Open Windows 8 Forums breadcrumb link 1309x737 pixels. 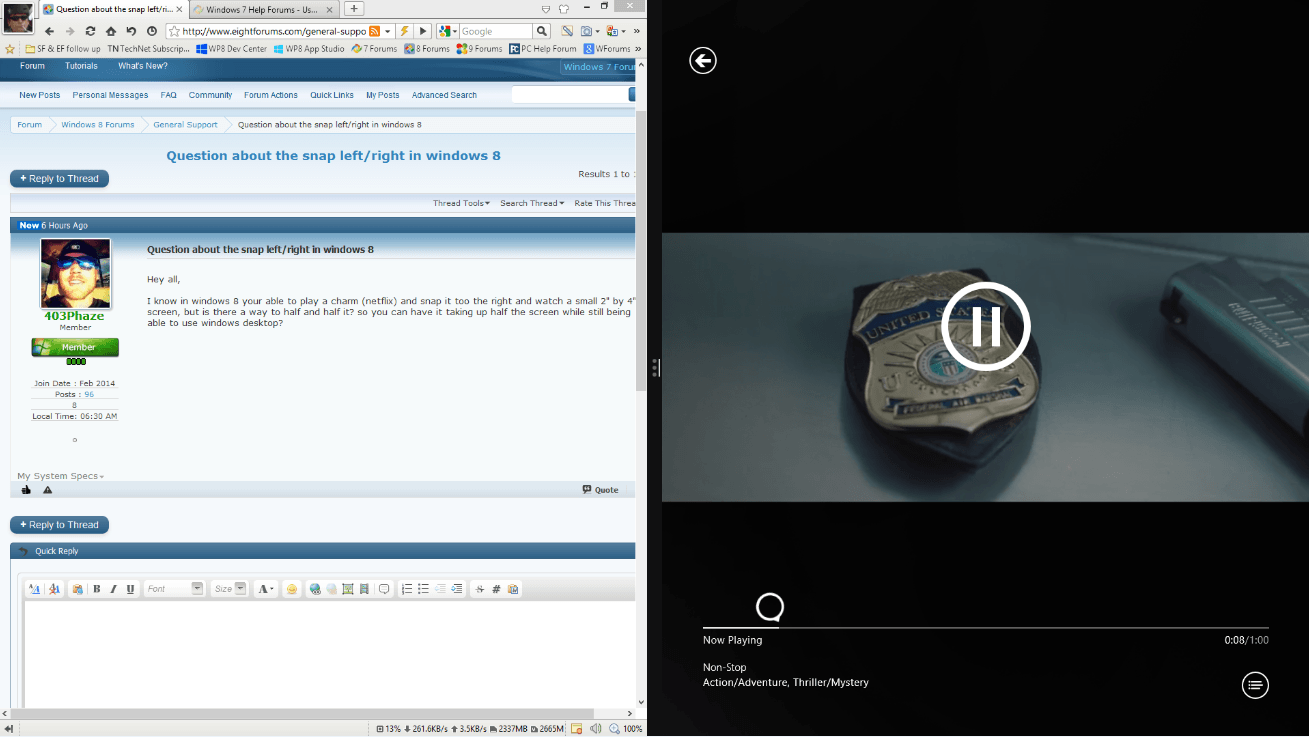pyautogui.click(x=97, y=125)
